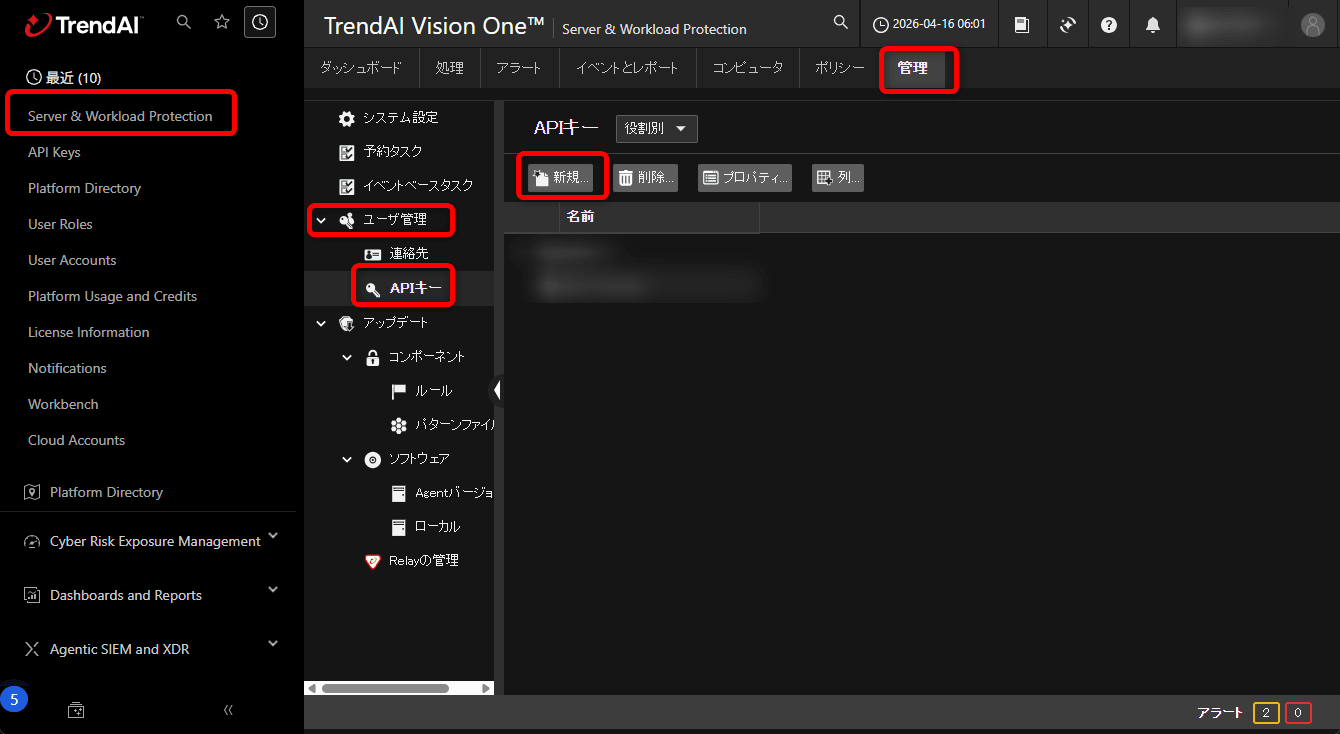Click the 新規... button
1340x734 pixels.
[x=561, y=178]
